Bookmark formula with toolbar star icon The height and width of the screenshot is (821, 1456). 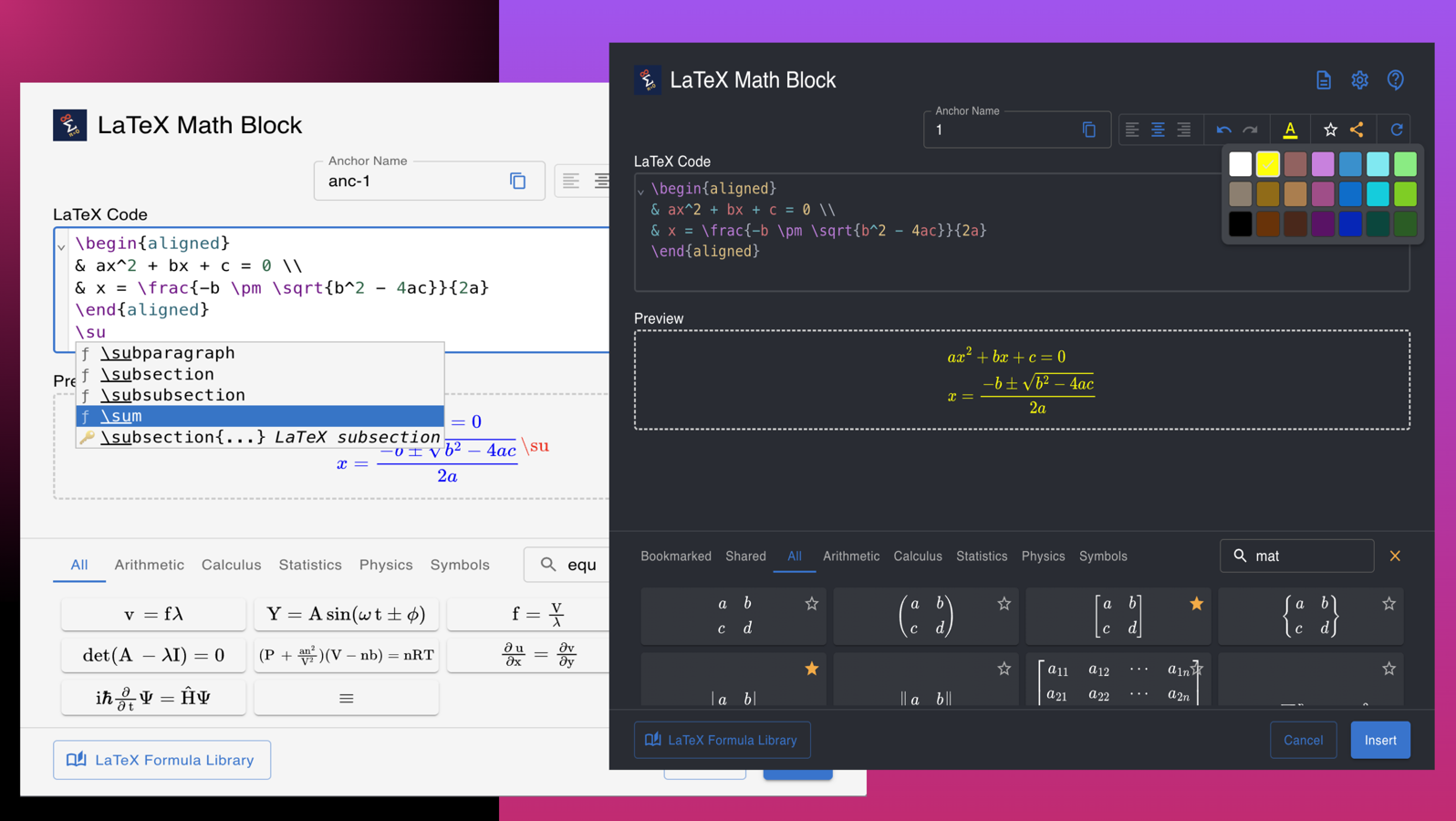[x=1330, y=130]
